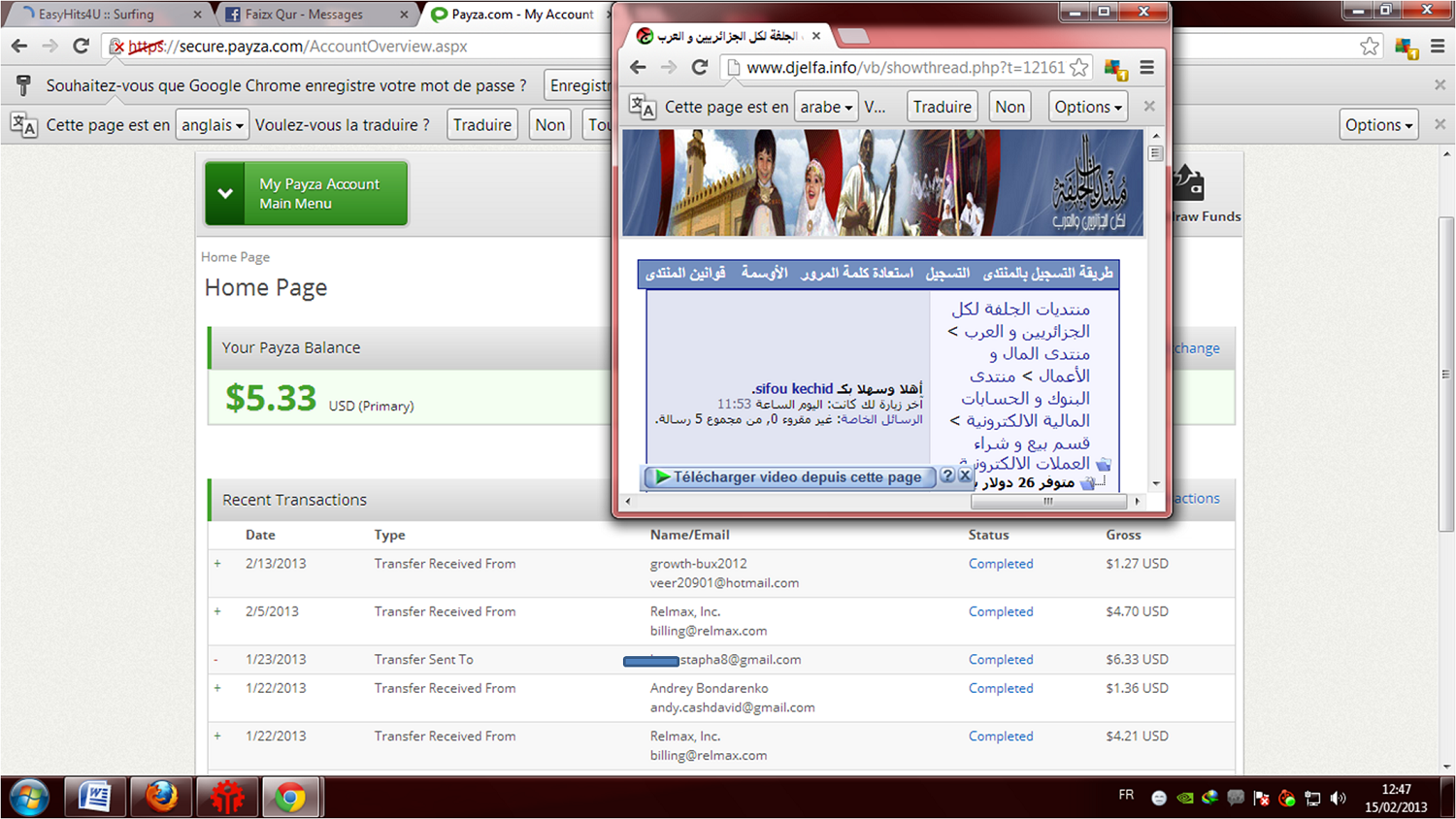1456x819 pixels.
Task: Click Action Center flag in system tray
Action: point(1261,799)
